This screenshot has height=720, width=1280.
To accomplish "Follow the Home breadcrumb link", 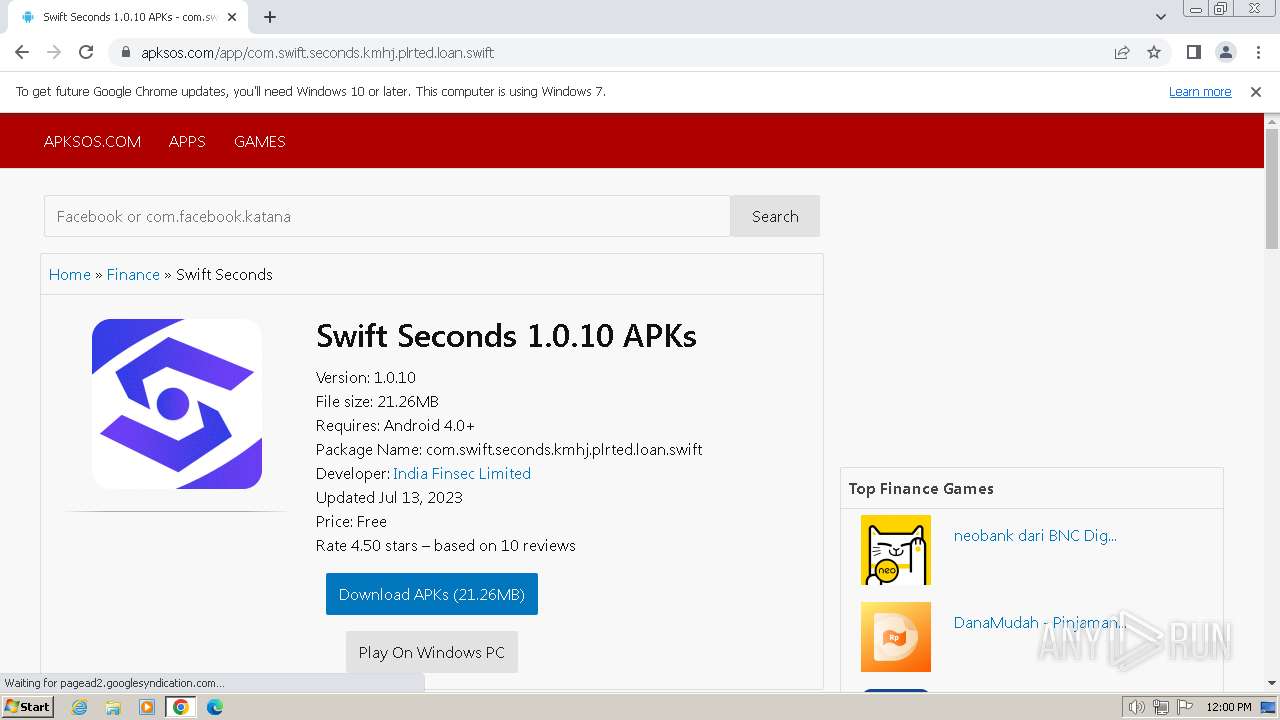I will click(70, 274).
